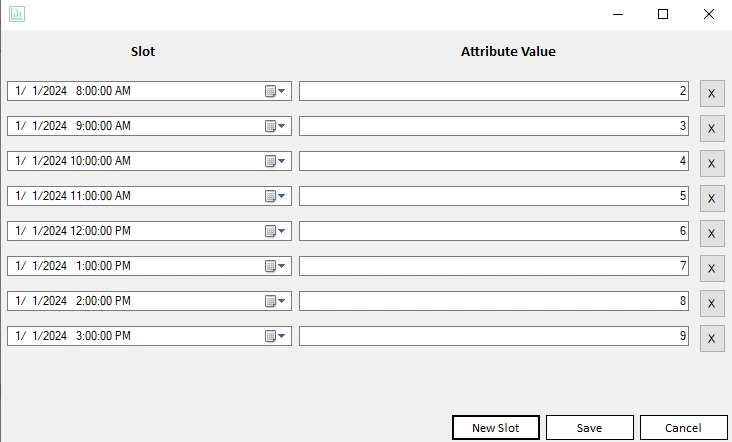Click the New Slot button
The image size is (732, 442).
(496, 428)
